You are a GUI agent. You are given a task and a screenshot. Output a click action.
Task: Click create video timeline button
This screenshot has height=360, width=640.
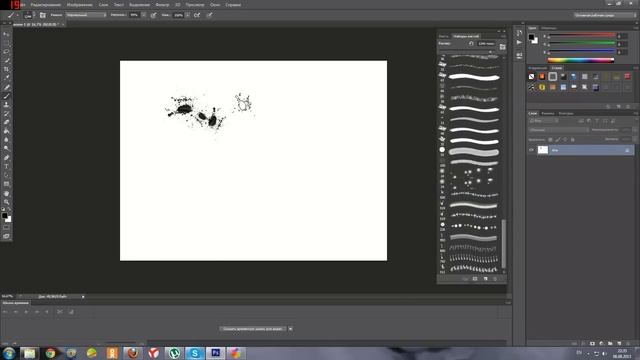click(253, 329)
